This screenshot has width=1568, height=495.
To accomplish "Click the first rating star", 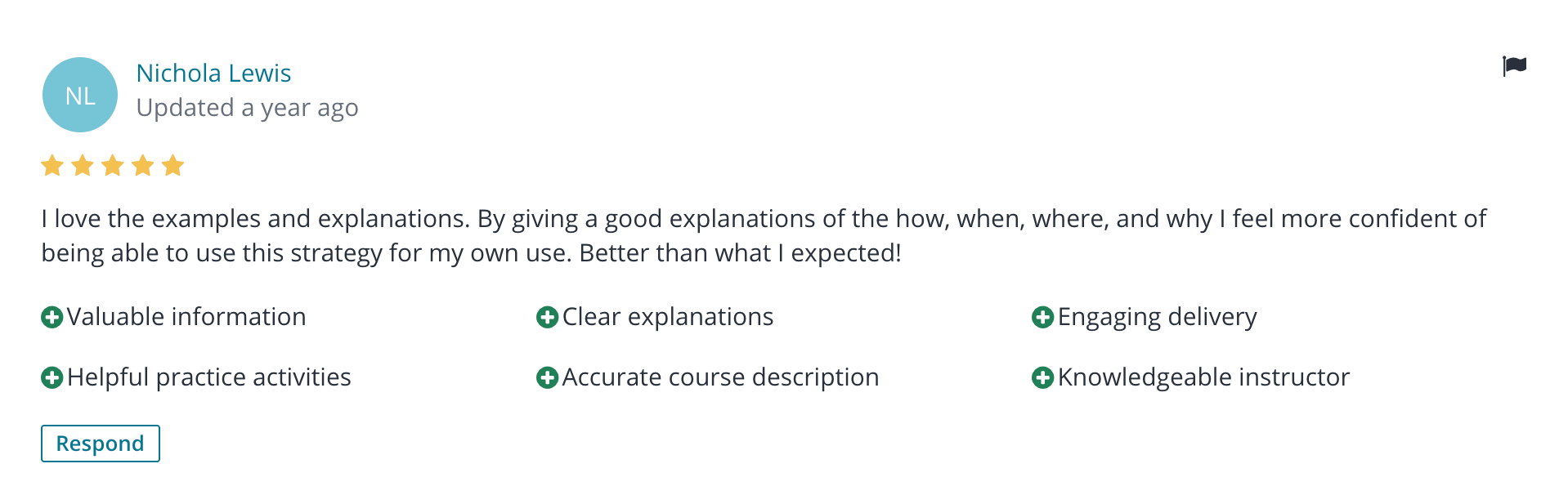I will click(52, 166).
